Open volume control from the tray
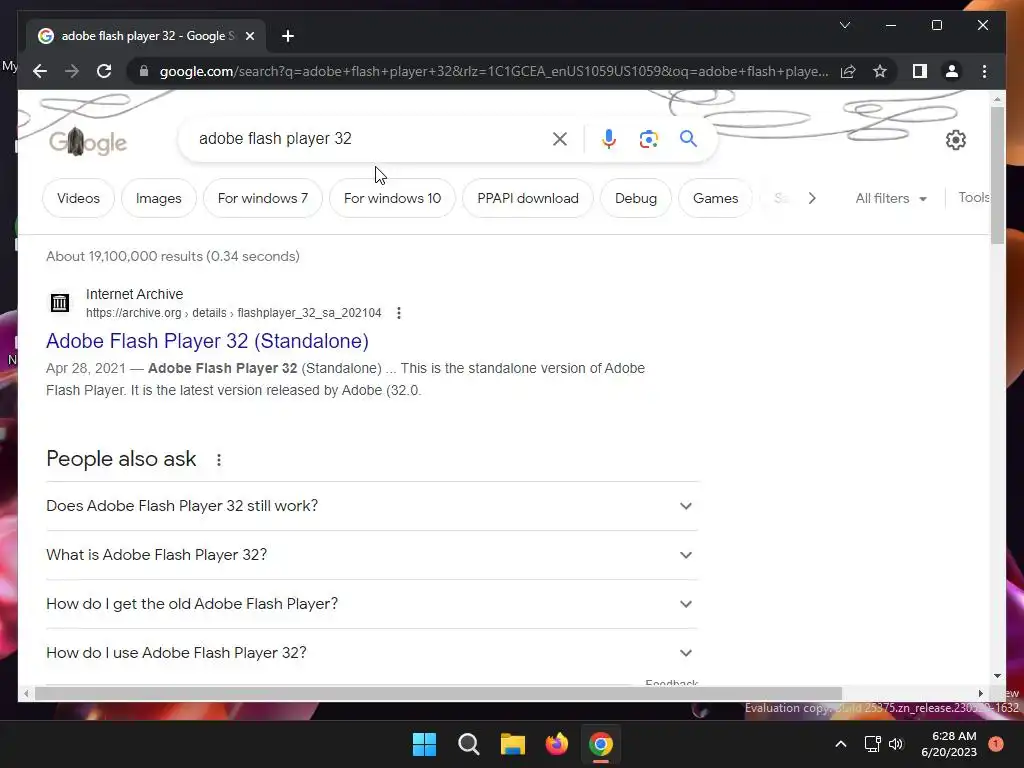Viewport: 1024px width, 768px height. coord(896,744)
